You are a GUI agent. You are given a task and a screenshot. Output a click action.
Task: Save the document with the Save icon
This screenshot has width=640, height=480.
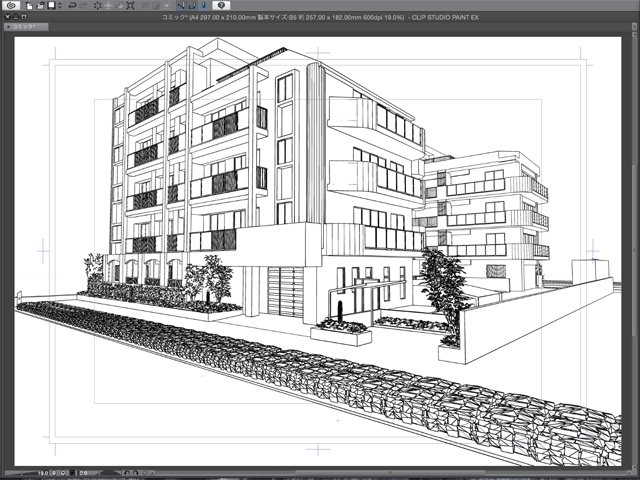click(51, 5)
